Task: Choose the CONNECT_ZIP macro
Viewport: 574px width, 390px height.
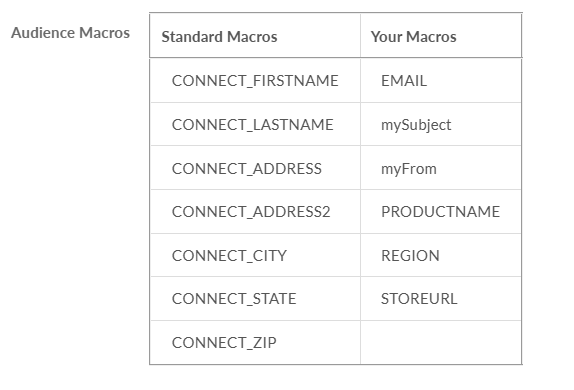Action: click(224, 343)
